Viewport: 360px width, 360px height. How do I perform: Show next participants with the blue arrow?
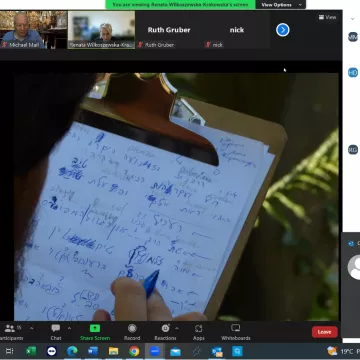(x=283, y=30)
